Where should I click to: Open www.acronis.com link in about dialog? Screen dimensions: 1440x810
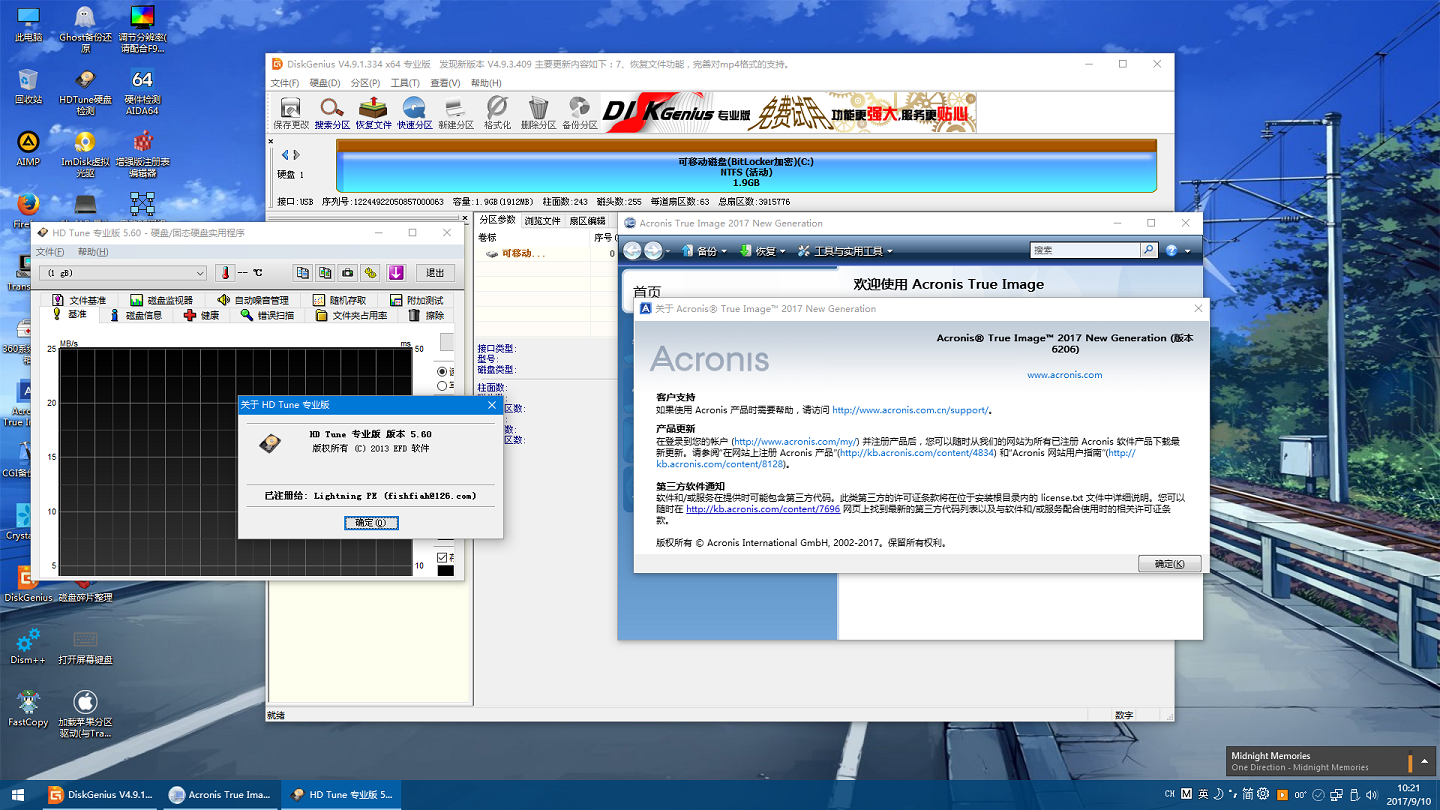click(1064, 375)
